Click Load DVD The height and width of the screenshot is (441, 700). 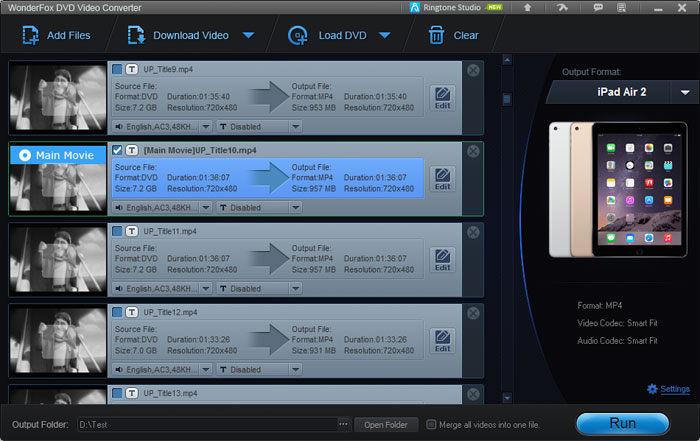[x=327, y=35]
